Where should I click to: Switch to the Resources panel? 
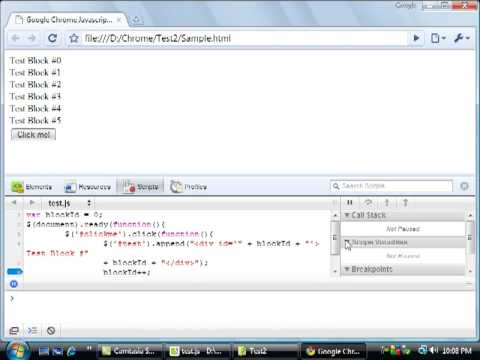point(88,187)
